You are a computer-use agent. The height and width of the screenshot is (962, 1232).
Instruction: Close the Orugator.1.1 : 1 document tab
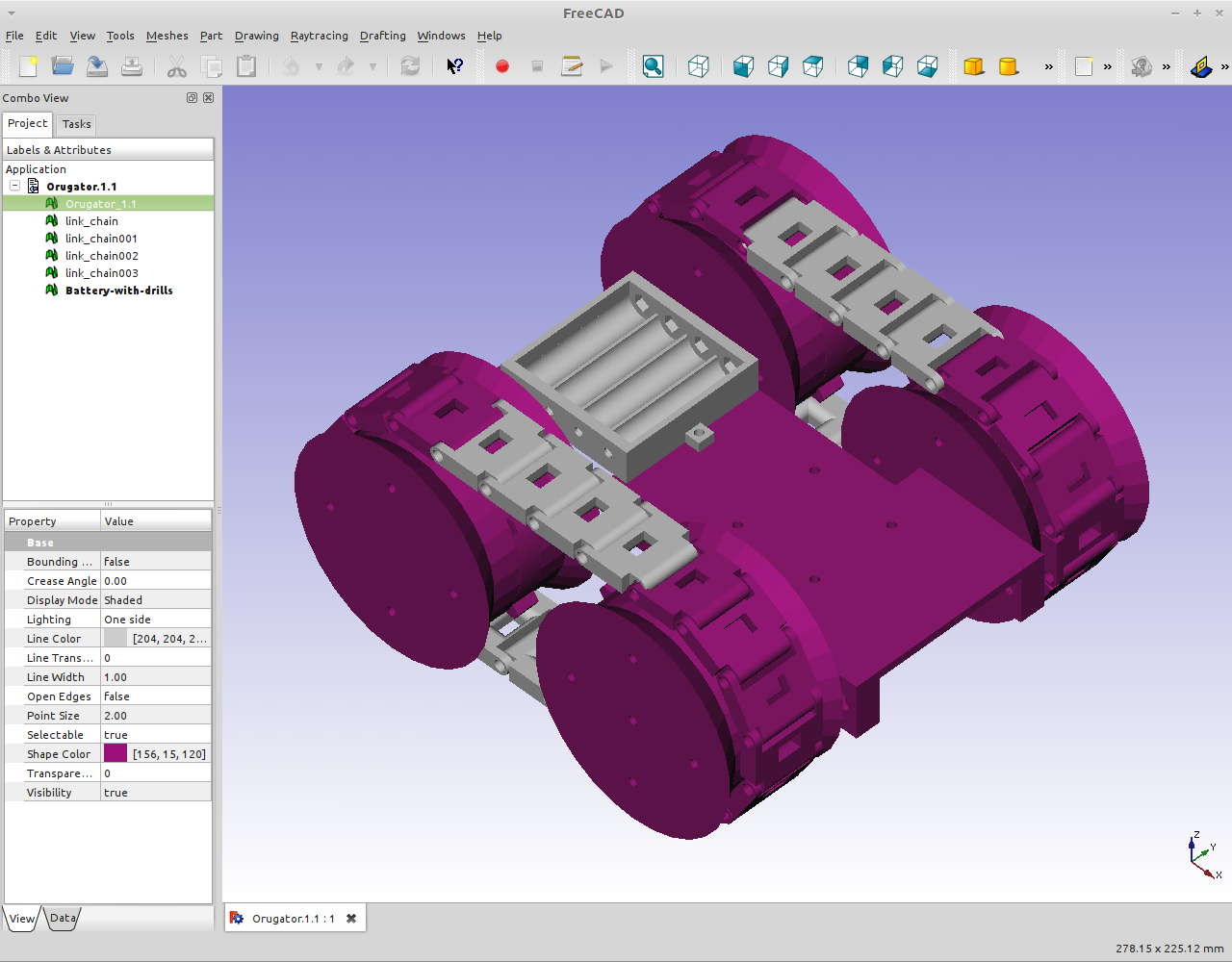click(351, 919)
